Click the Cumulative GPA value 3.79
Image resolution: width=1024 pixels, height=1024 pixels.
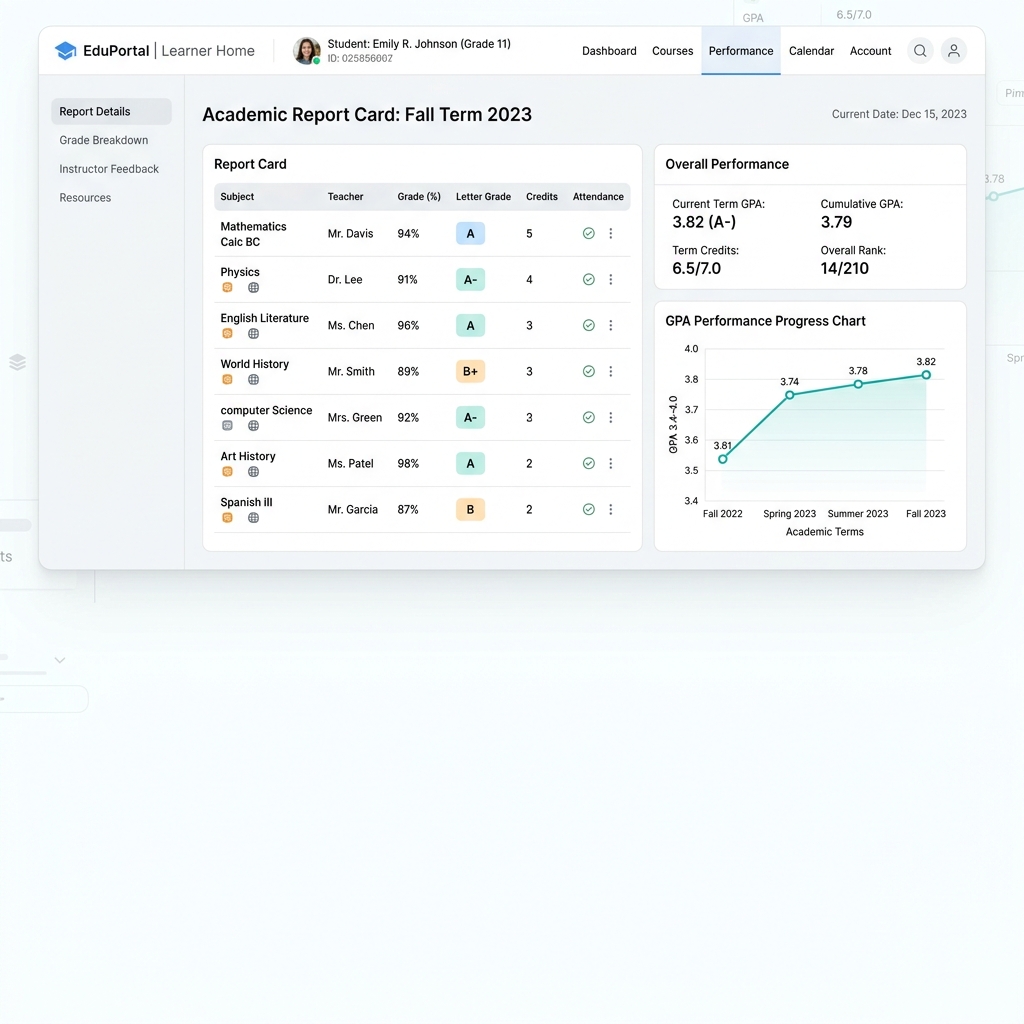[836, 222]
